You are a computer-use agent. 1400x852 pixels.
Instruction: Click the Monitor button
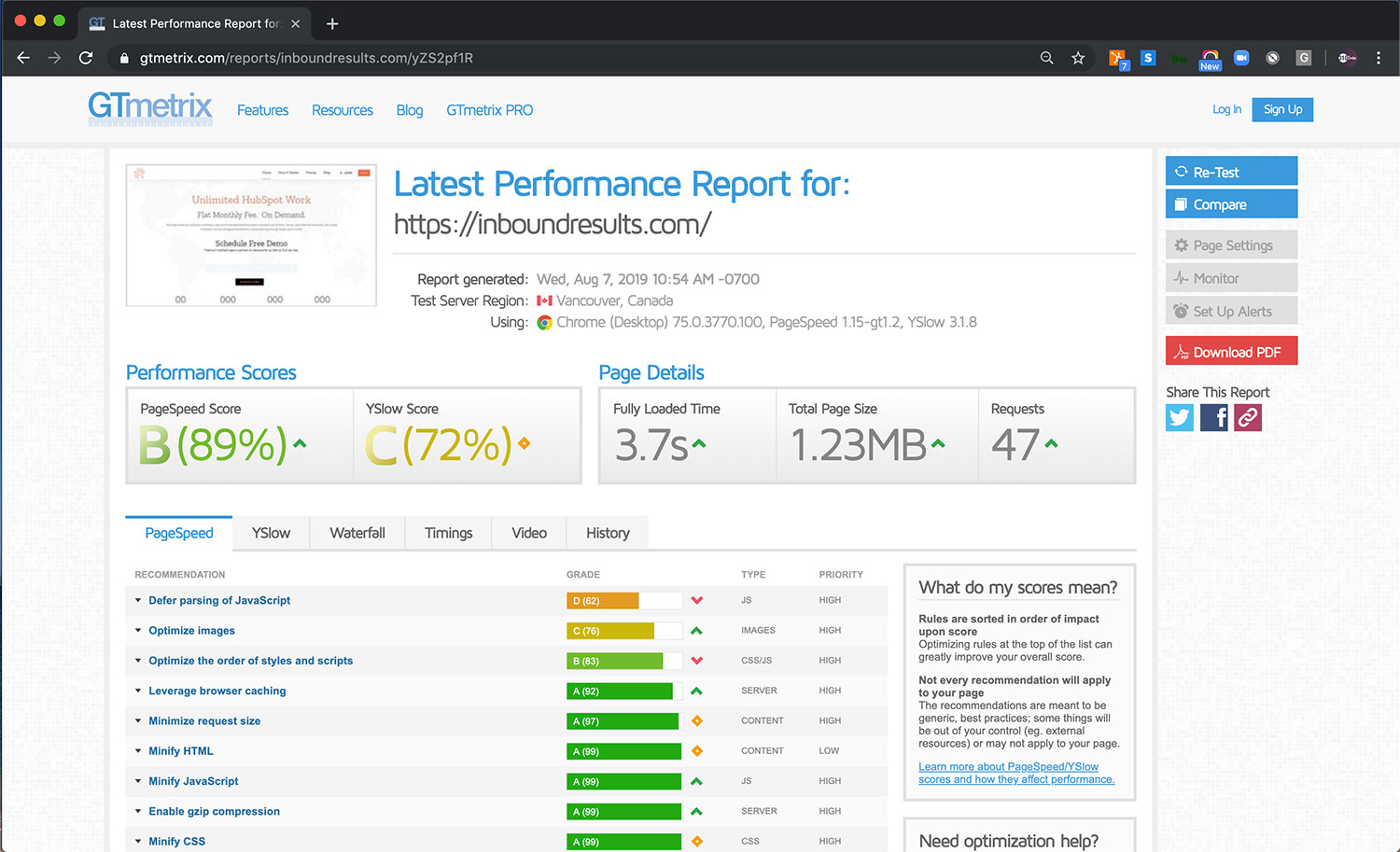coord(1231,277)
